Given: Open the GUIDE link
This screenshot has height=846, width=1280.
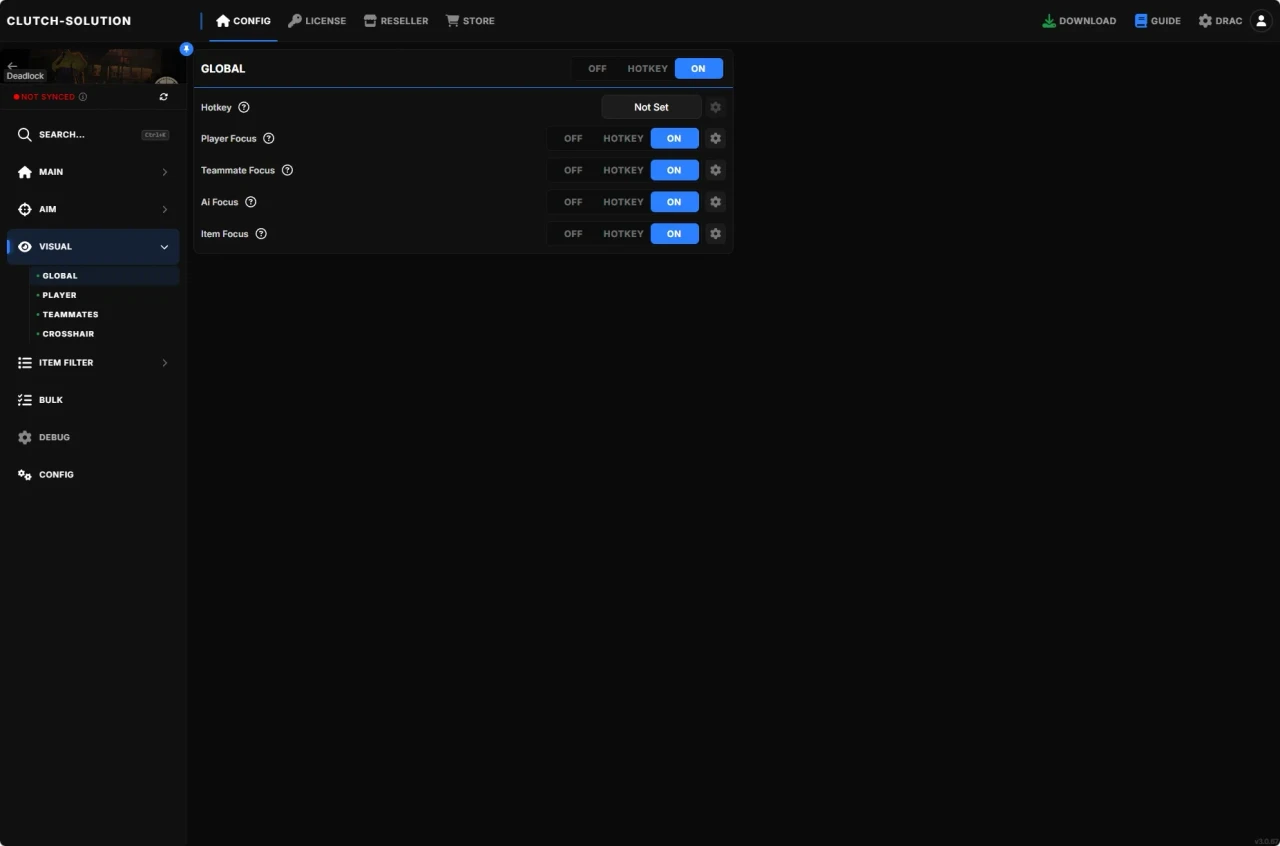Looking at the screenshot, I should 1158,21.
